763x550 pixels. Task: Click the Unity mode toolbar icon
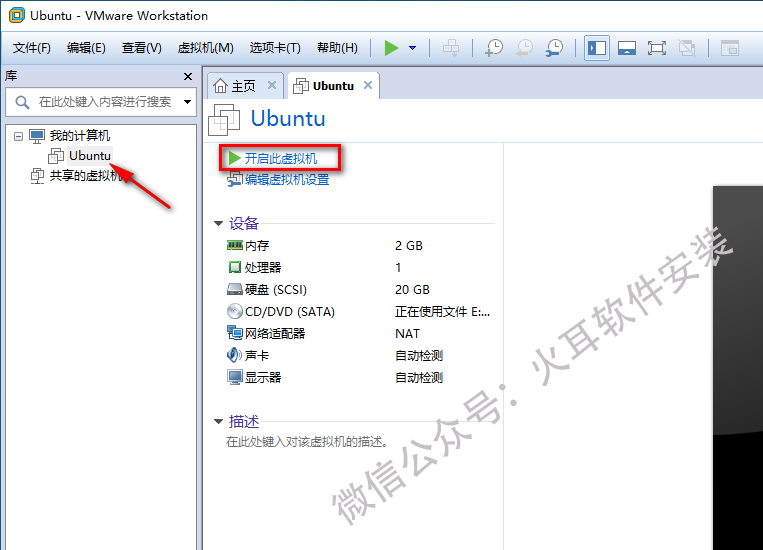coord(687,48)
